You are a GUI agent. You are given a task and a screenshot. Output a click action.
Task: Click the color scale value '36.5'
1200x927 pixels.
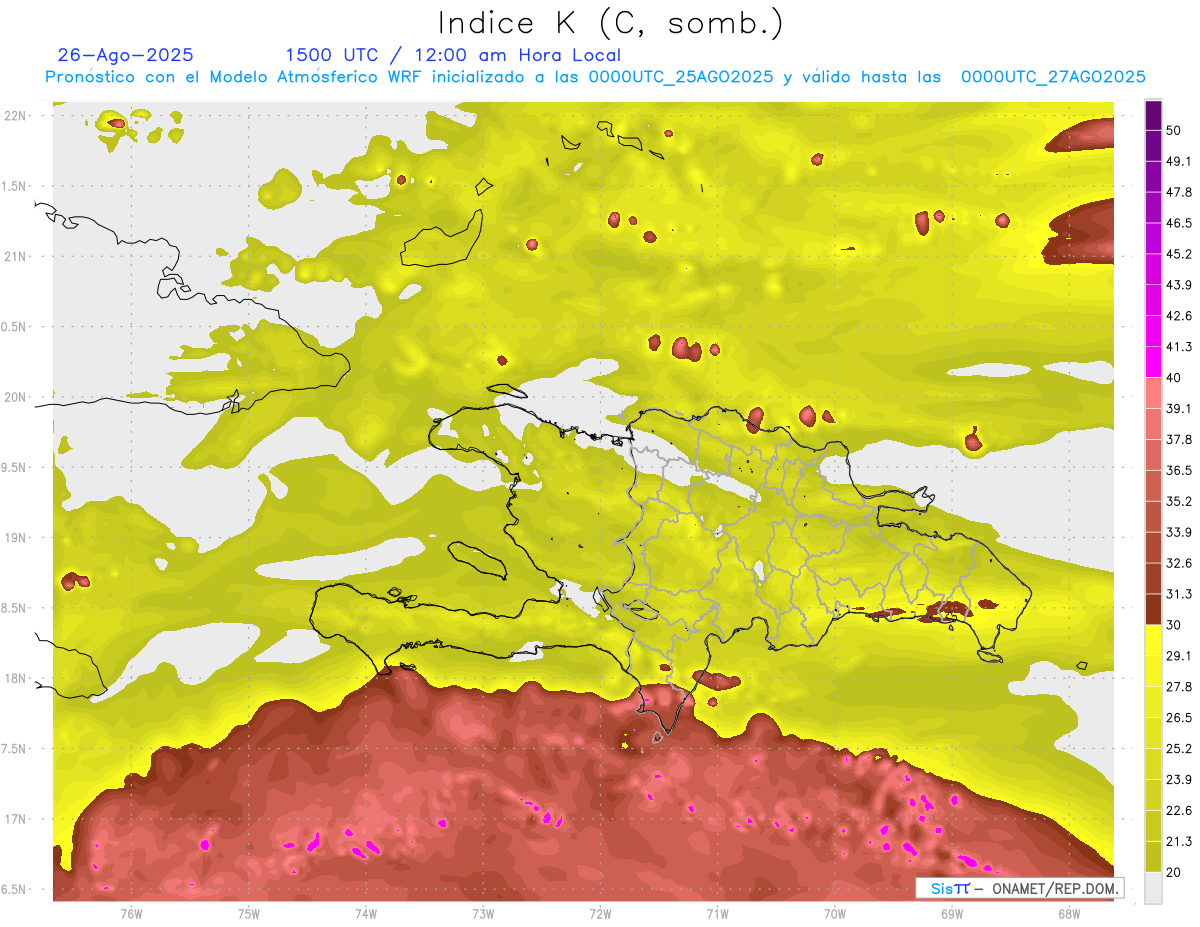click(x=1179, y=470)
